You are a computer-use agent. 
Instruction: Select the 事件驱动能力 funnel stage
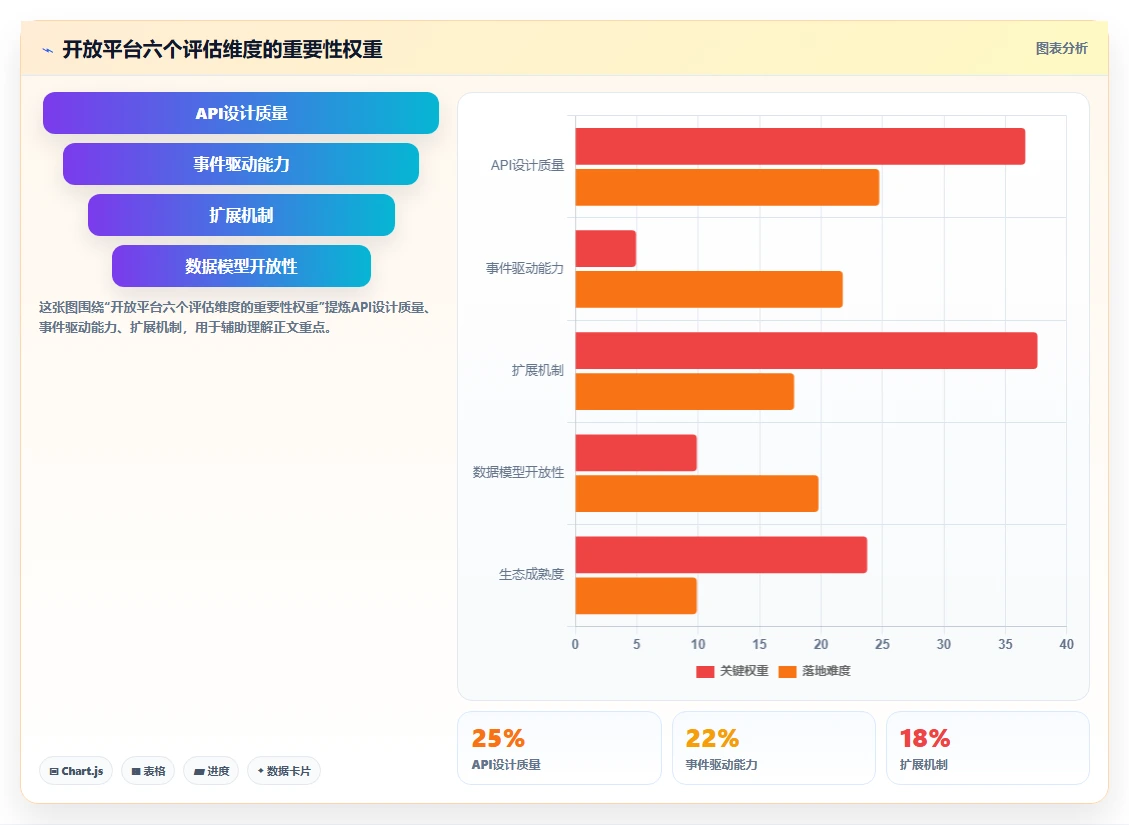click(240, 164)
